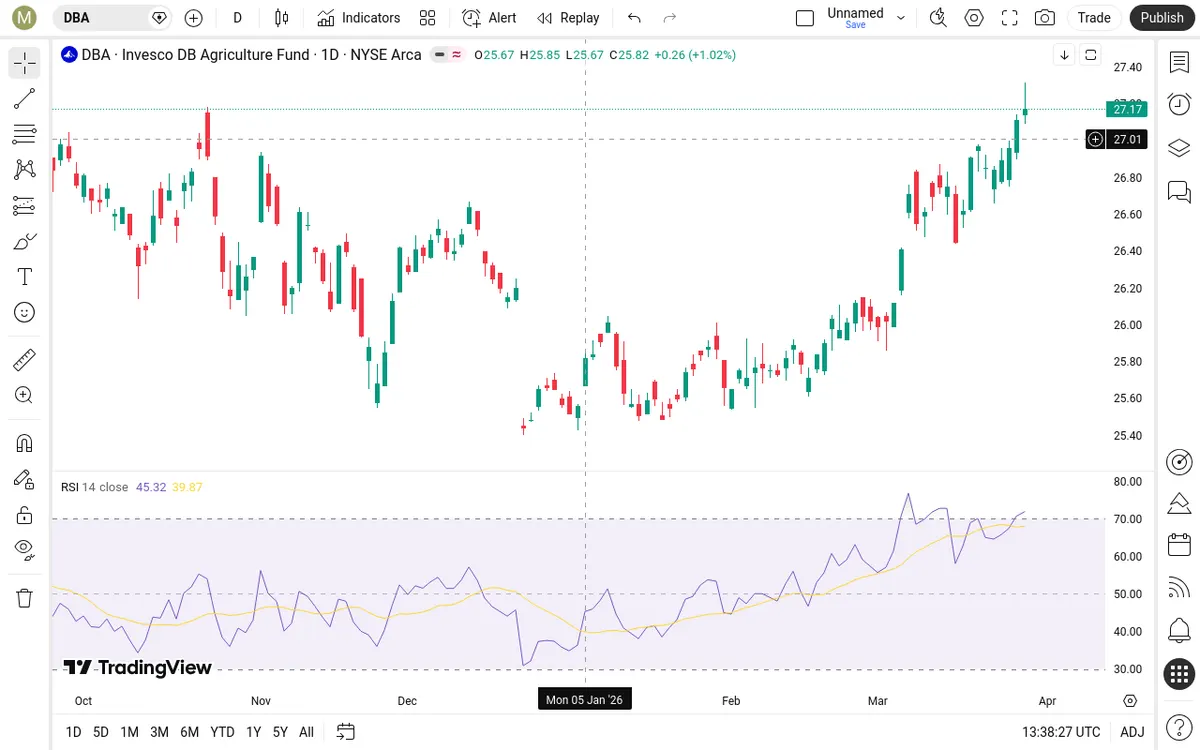Open chart settings hexagon icon
The image size is (1200, 750).
pyautogui.click(x=974, y=17)
